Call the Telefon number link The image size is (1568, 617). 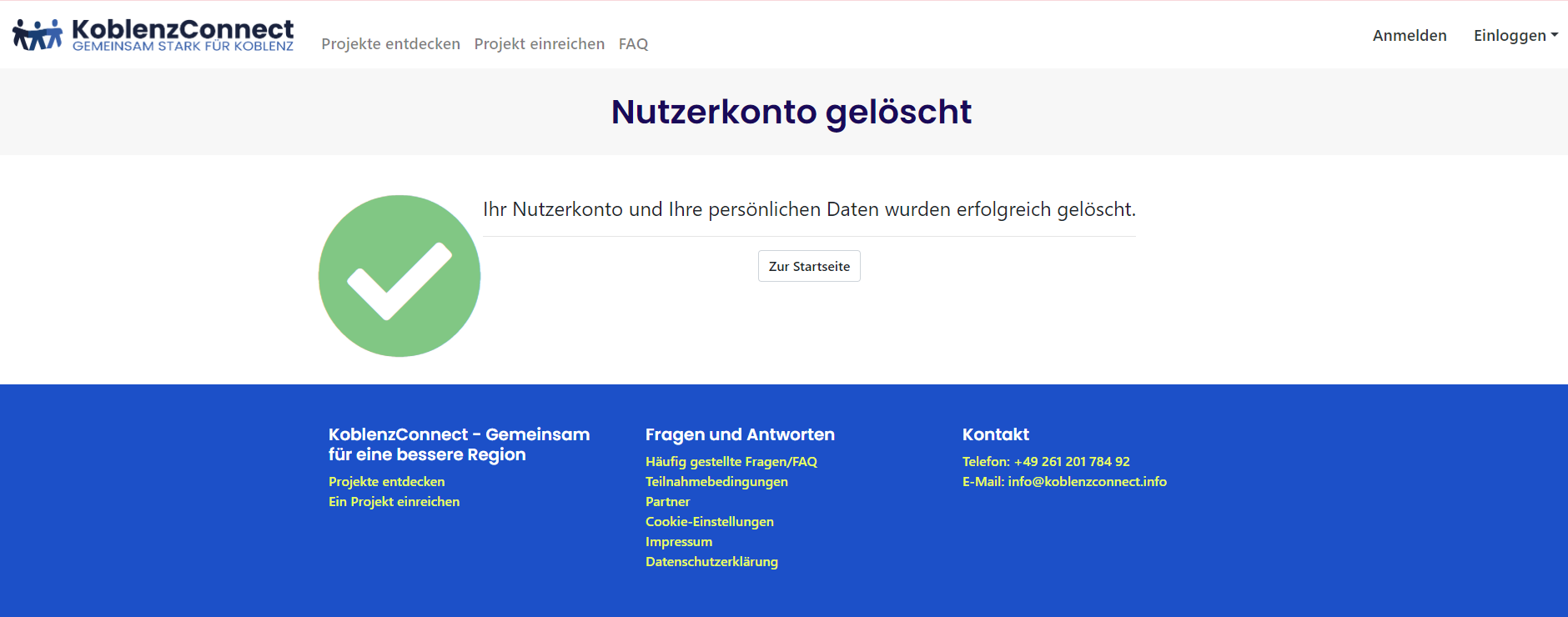pyautogui.click(x=1046, y=462)
